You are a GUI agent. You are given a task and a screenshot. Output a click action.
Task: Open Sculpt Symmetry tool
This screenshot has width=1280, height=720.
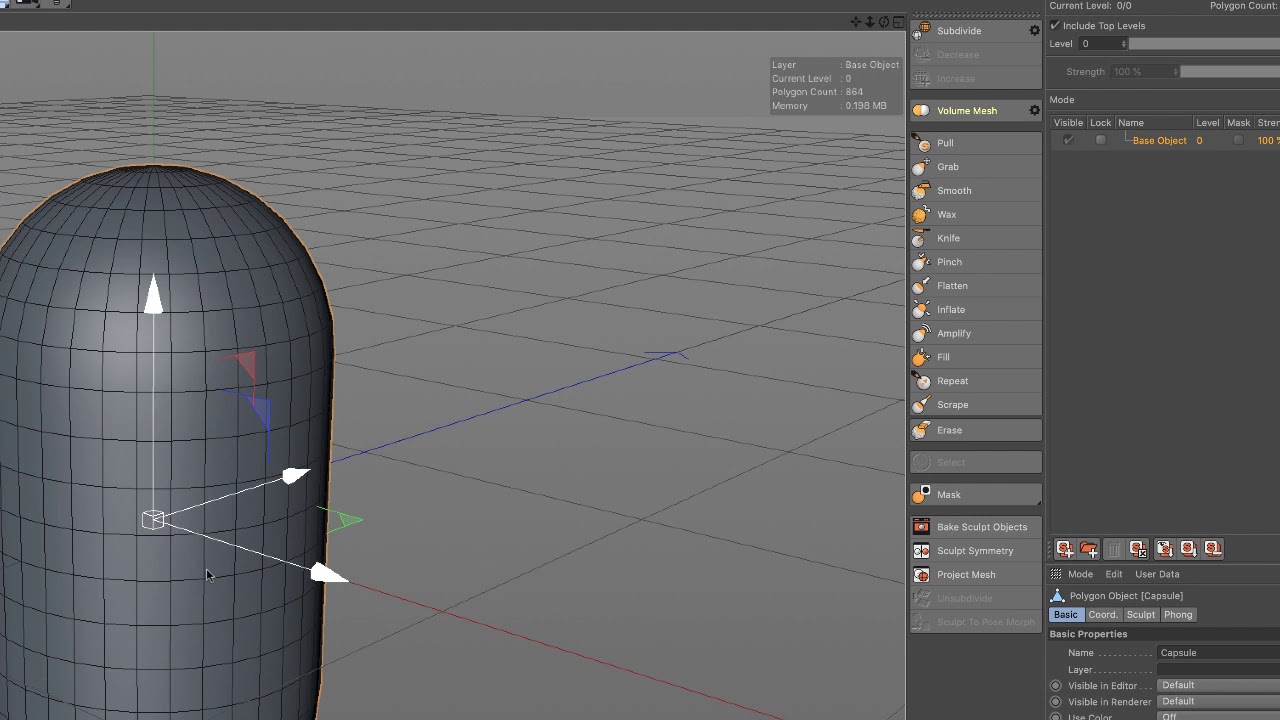(x=976, y=551)
